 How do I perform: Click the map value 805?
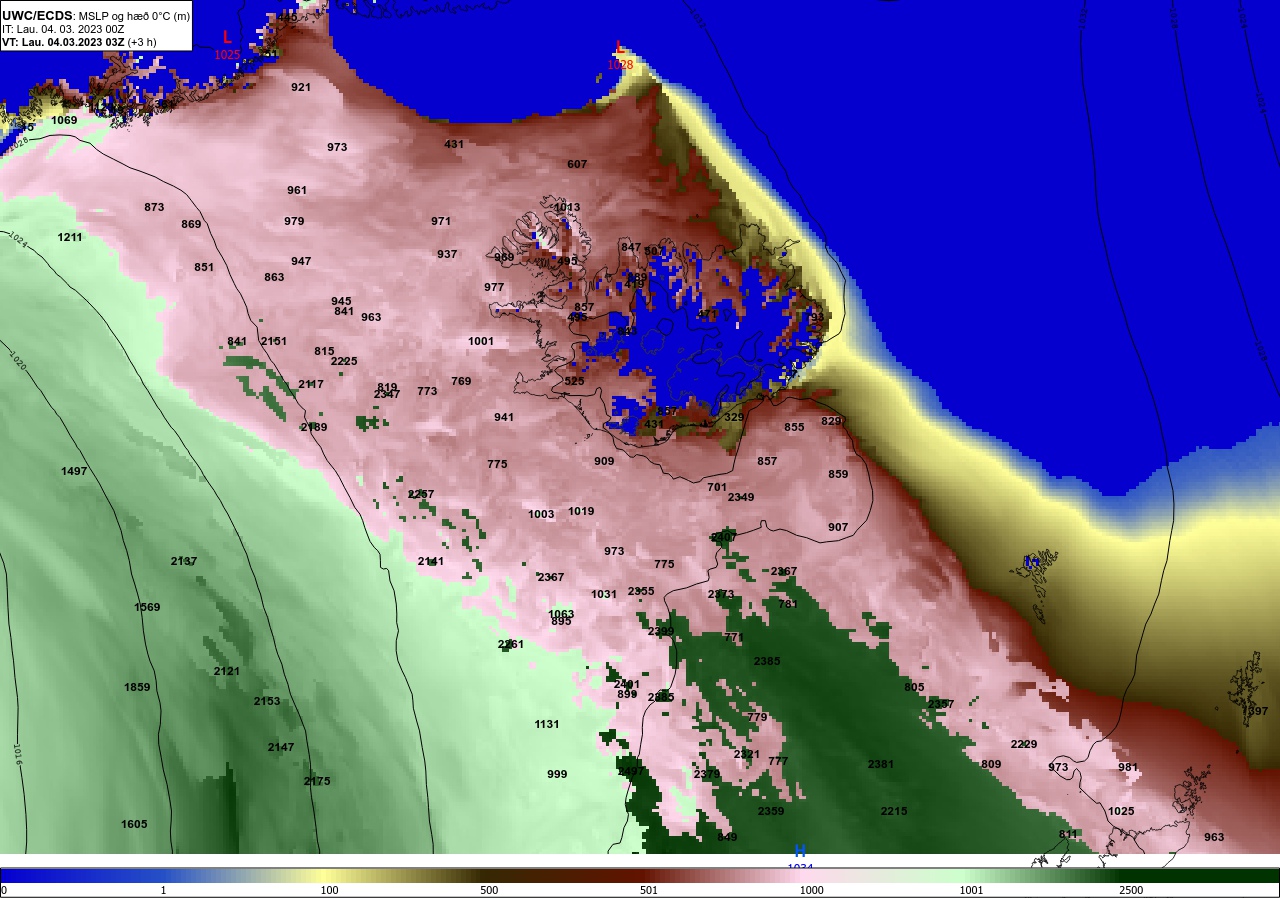914,687
